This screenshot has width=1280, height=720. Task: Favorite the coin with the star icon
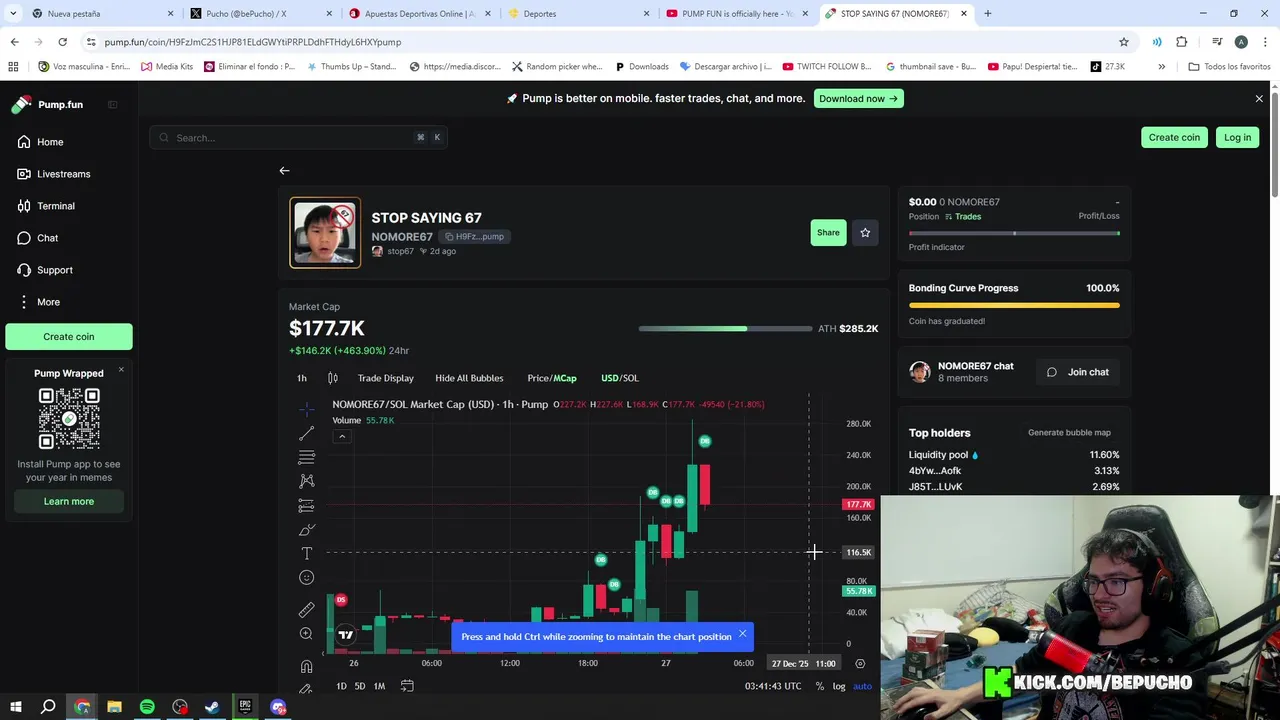pos(865,232)
